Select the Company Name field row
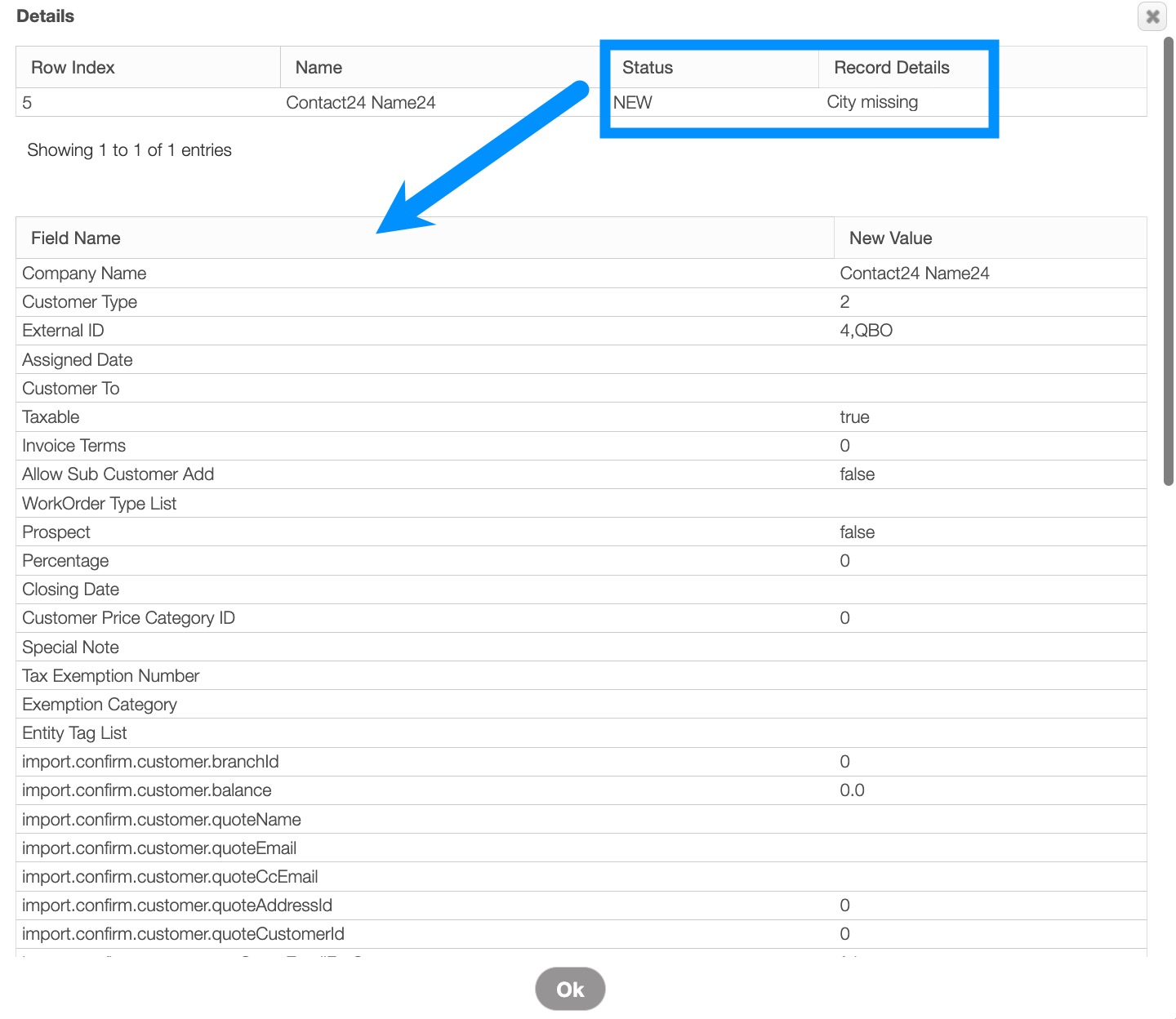This screenshot has width=1176, height=1019. [84, 274]
